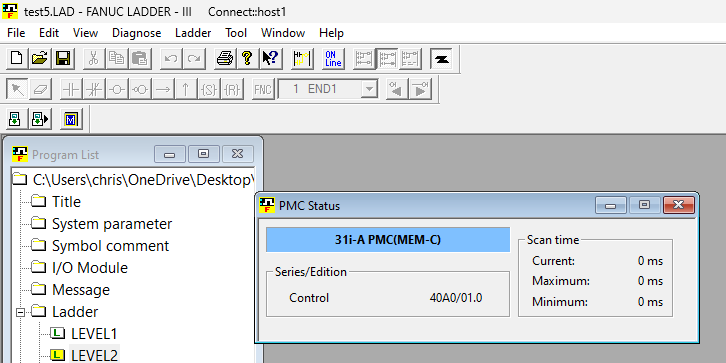The height and width of the screenshot is (363, 726).
Task: Open help via yellow question mark icon
Action: 248,58
